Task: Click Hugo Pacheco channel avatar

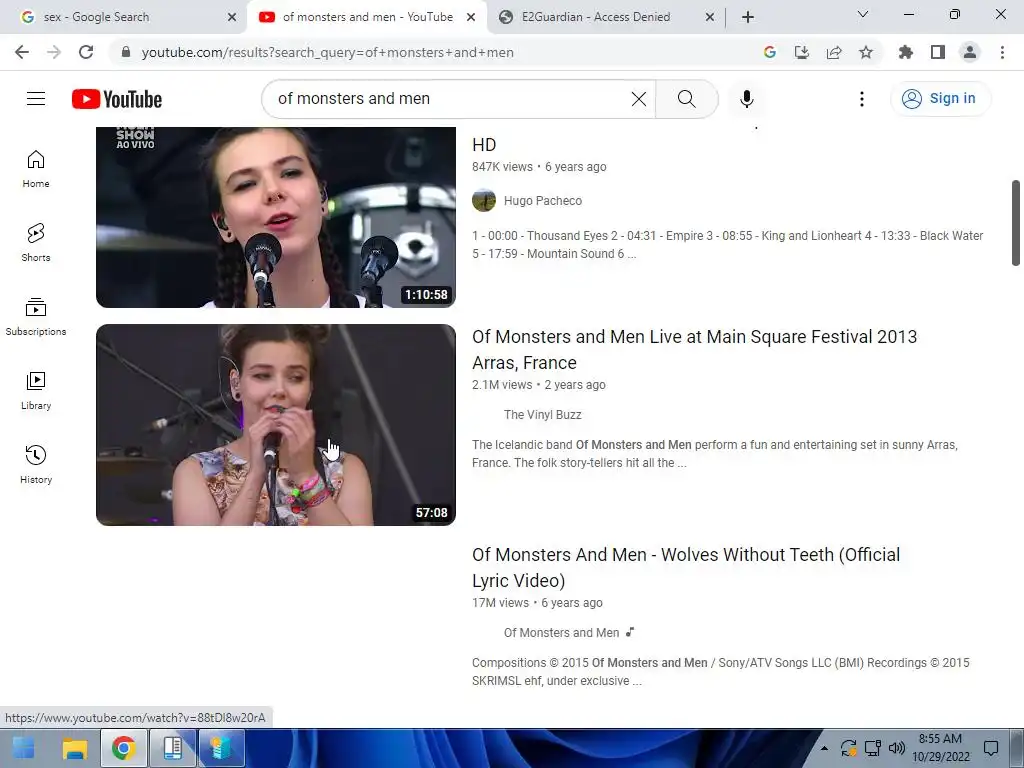Action: pos(484,200)
